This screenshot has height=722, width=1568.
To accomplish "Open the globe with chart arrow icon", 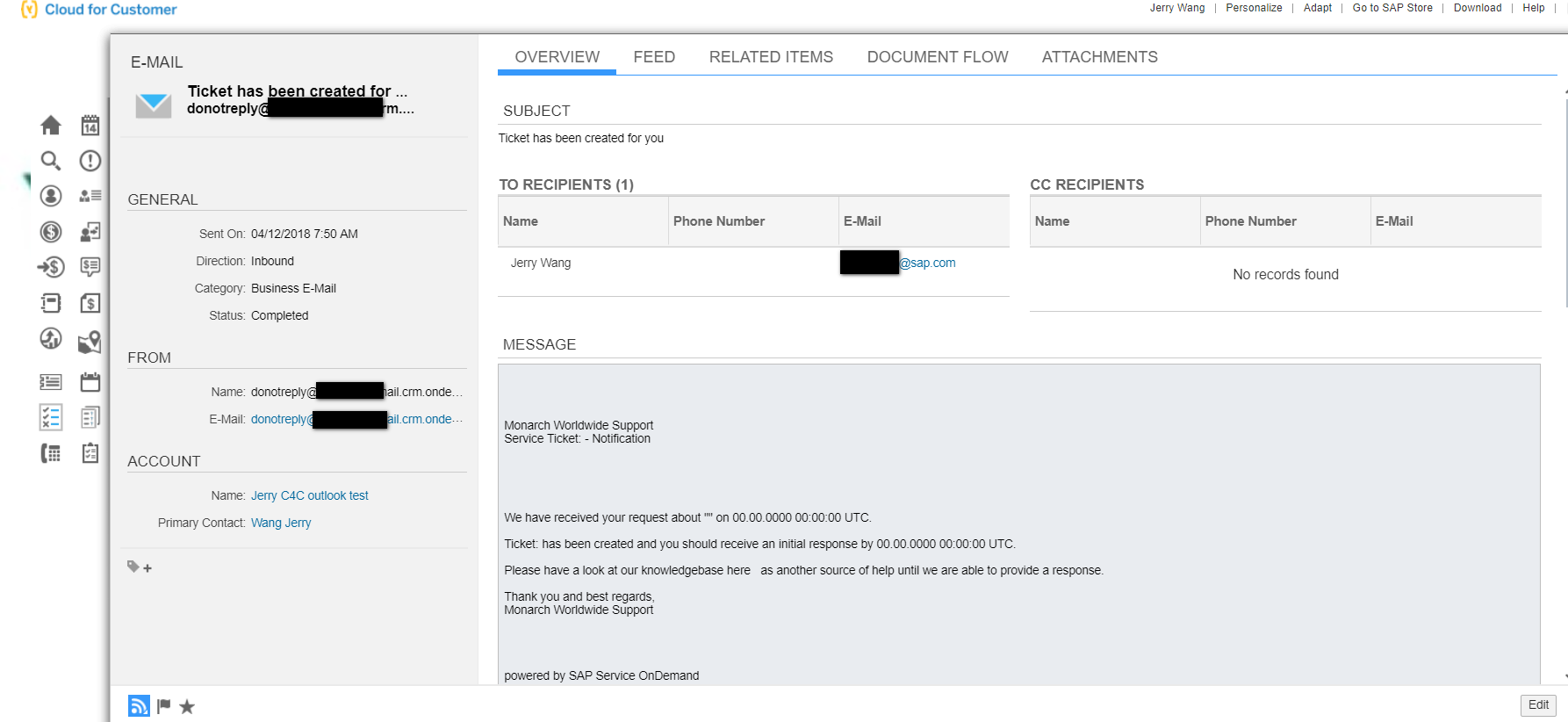I will point(51,338).
